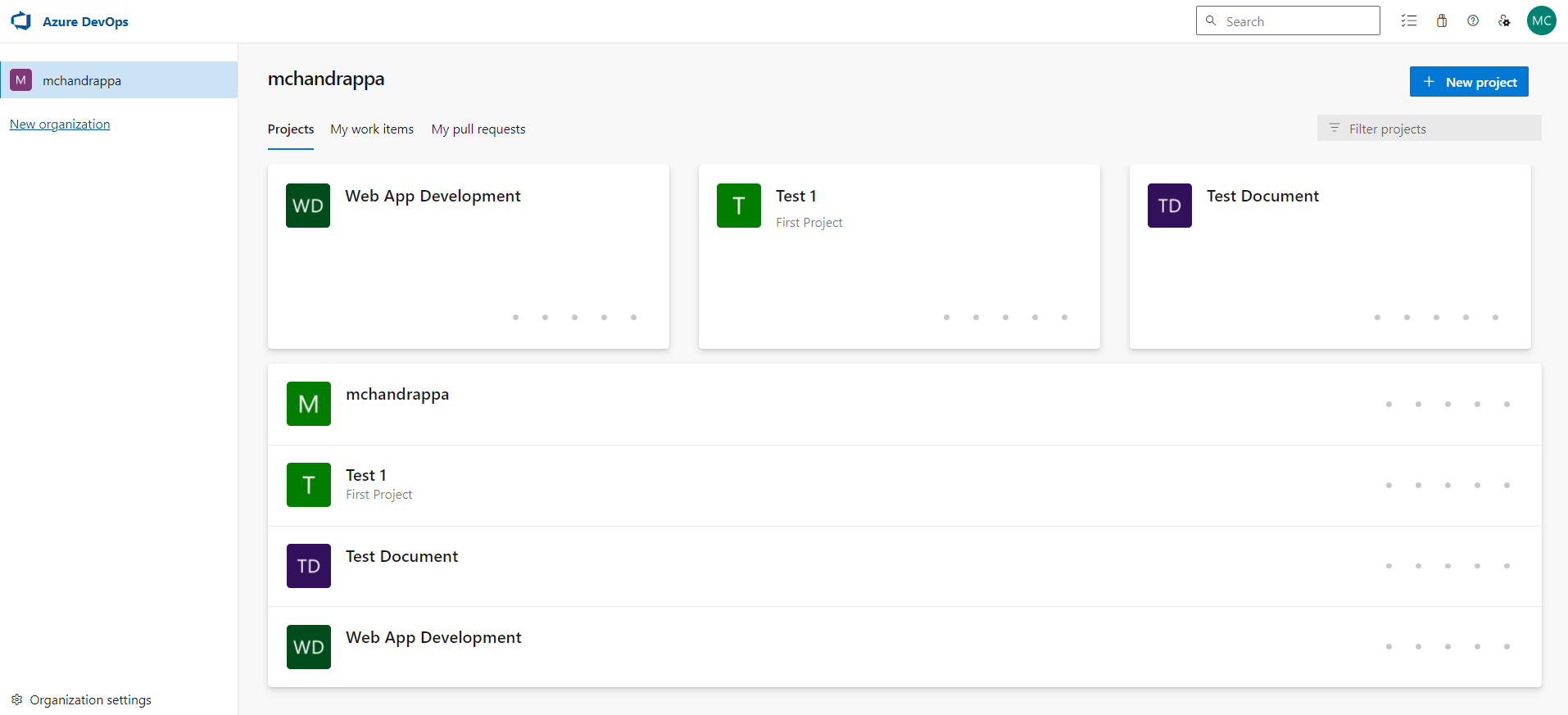The image size is (1568, 715).
Task: Click First Project description in list row
Action: coord(379,495)
